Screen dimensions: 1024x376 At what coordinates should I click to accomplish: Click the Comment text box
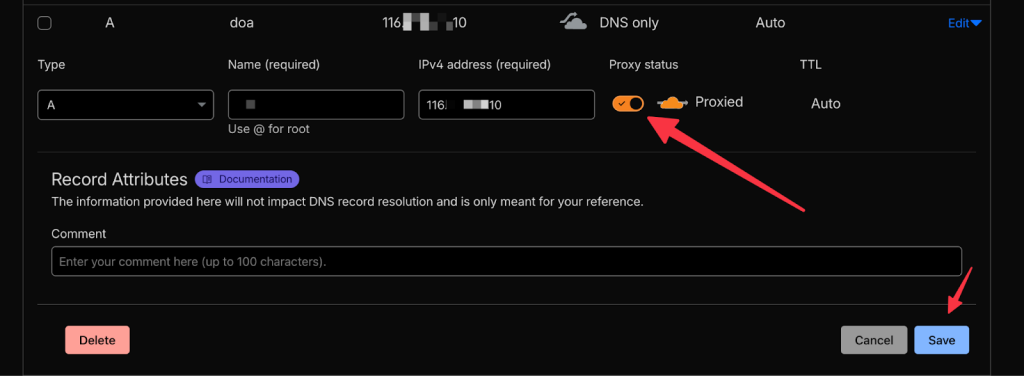pos(506,261)
